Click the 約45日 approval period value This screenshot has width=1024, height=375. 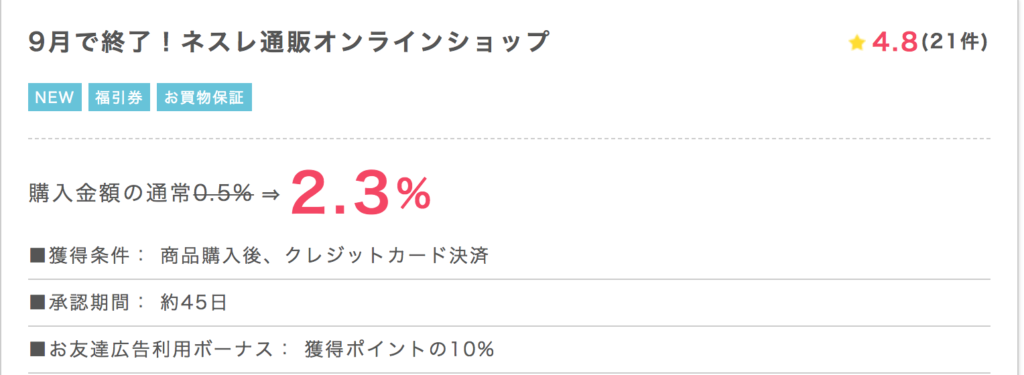(193, 302)
